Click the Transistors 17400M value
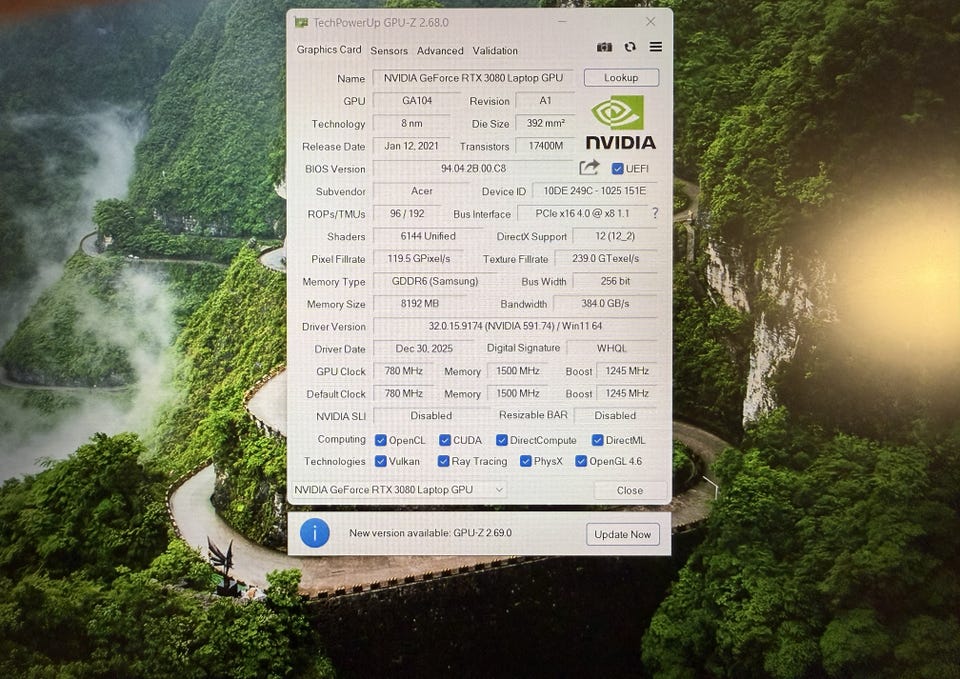The image size is (960, 679). click(x=545, y=146)
